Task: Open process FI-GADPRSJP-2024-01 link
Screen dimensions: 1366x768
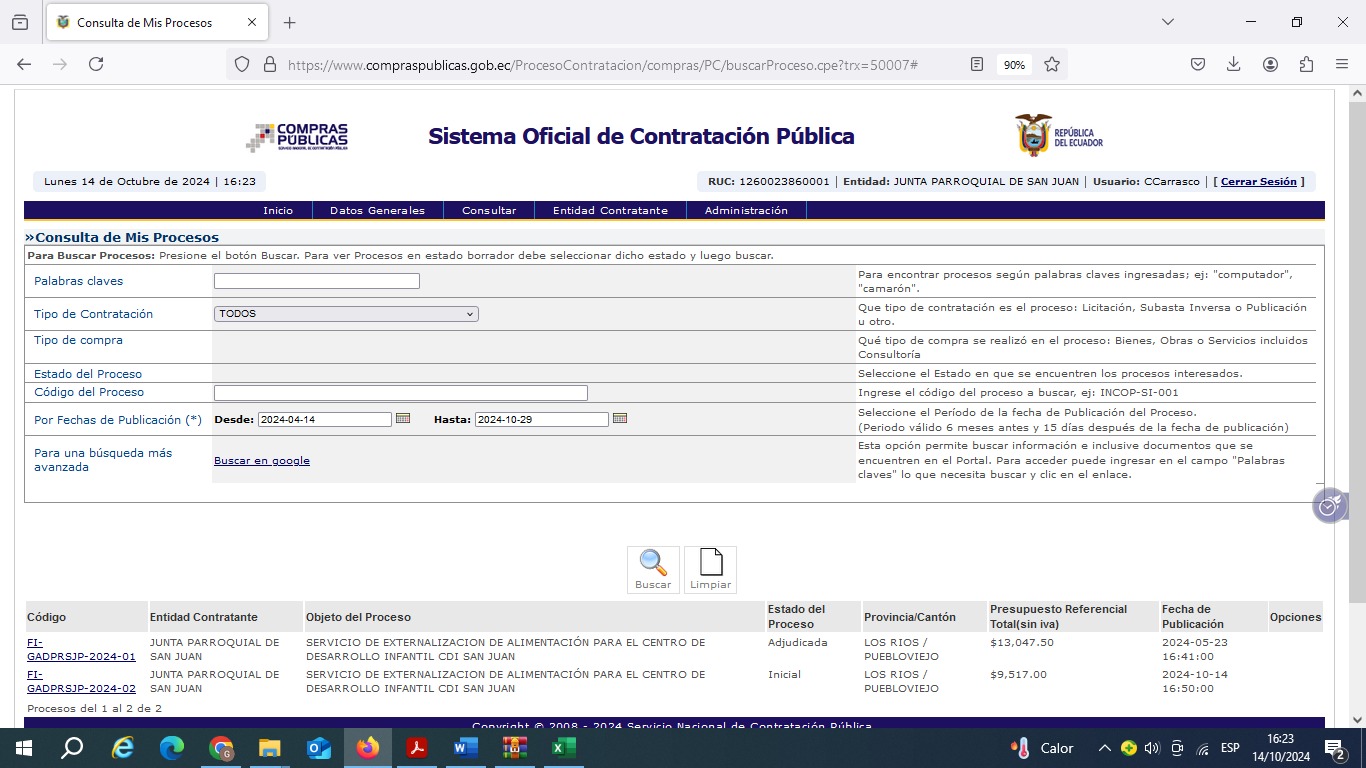Action: coord(81,650)
